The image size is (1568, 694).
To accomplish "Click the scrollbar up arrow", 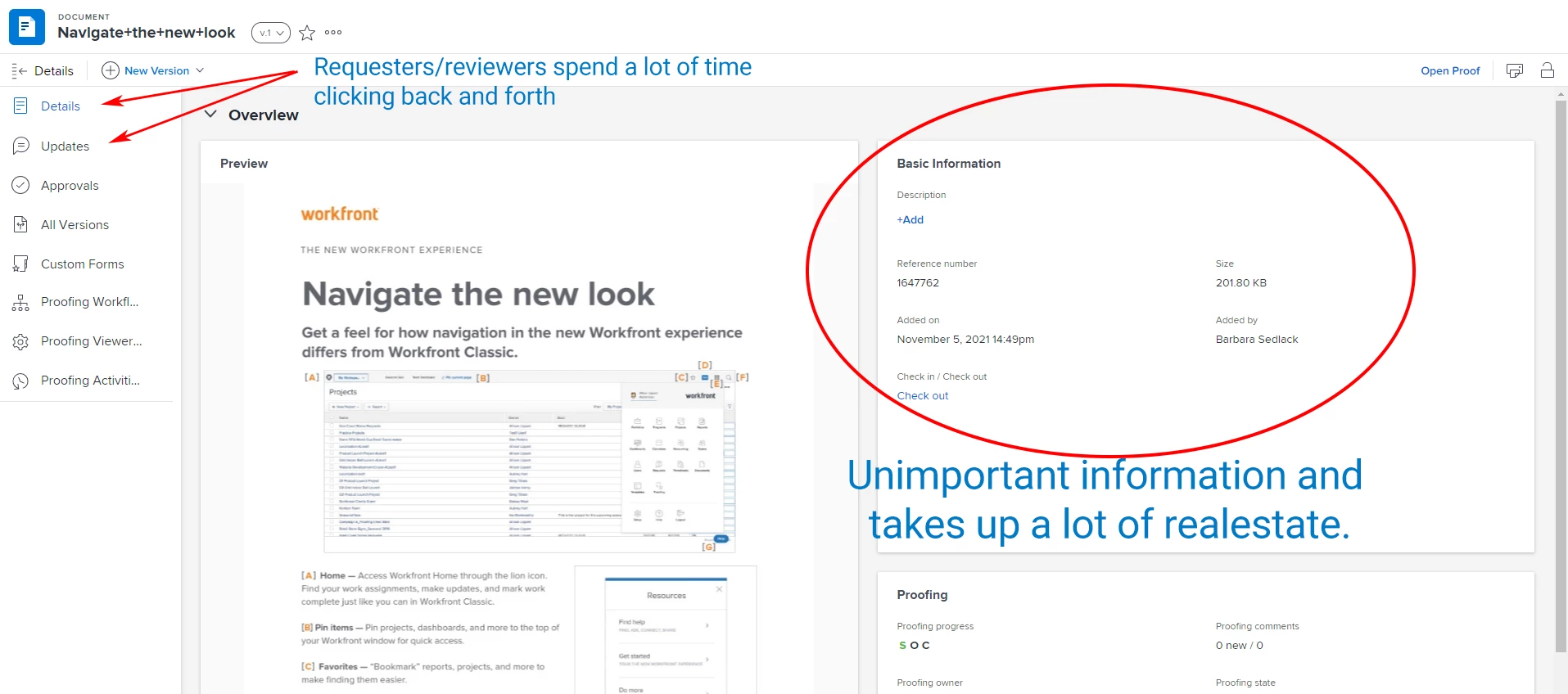I will pos(1561,94).
